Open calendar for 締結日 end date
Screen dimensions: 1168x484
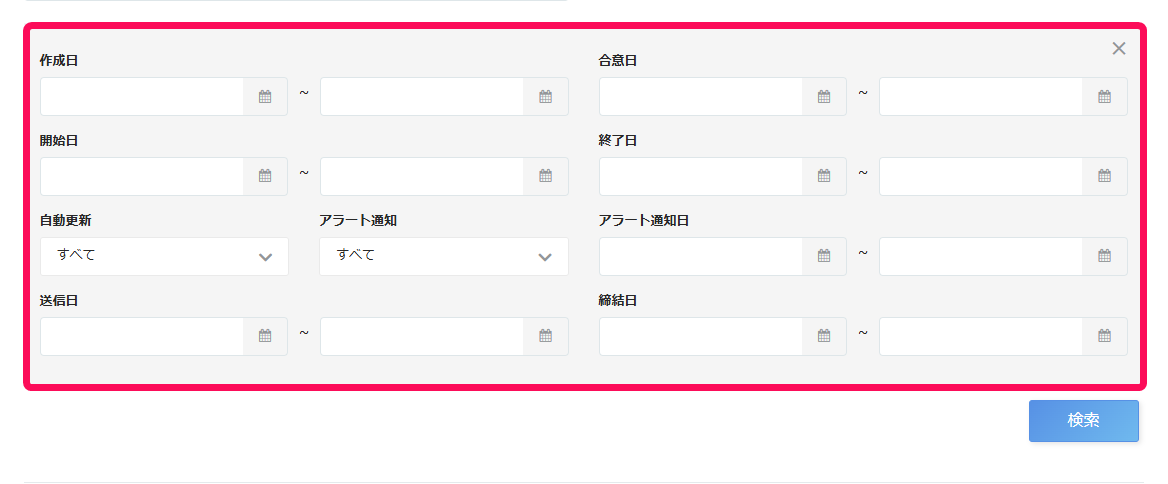tap(1104, 337)
